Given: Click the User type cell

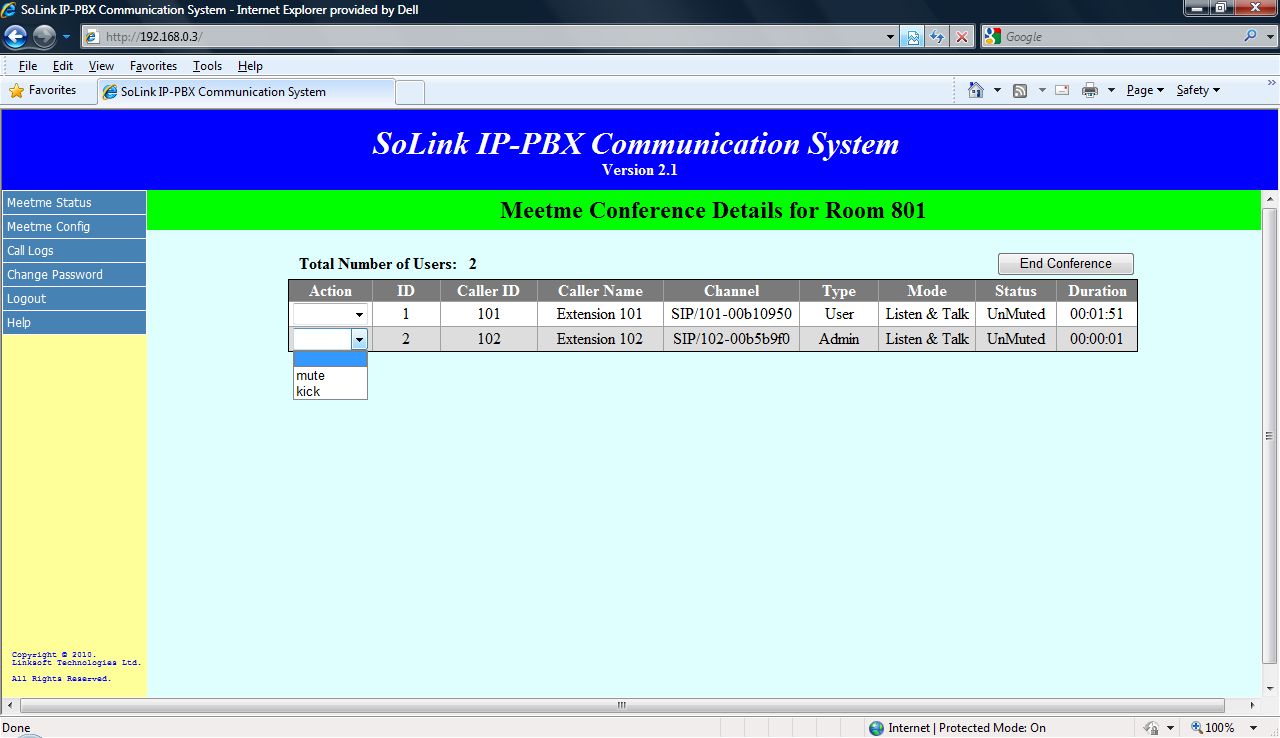Looking at the screenshot, I should 839,314.
